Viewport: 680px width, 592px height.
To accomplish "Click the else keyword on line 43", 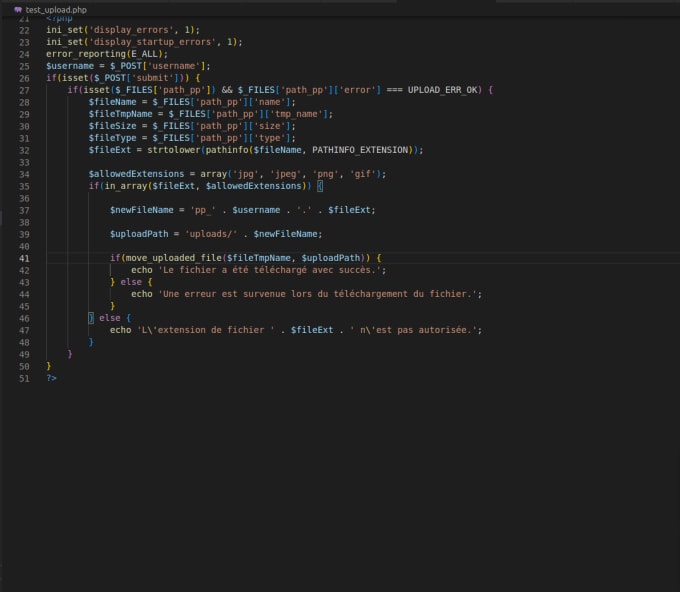I will click(x=131, y=282).
